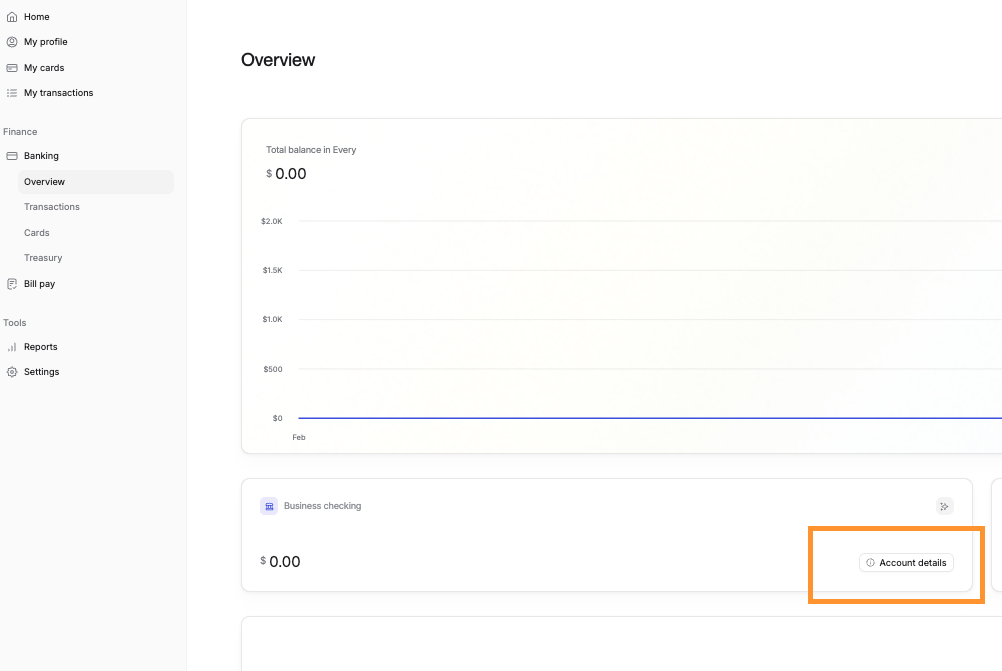Go to Cards under Banking
Image resolution: width=1002 pixels, height=671 pixels.
[x=37, y=233]
